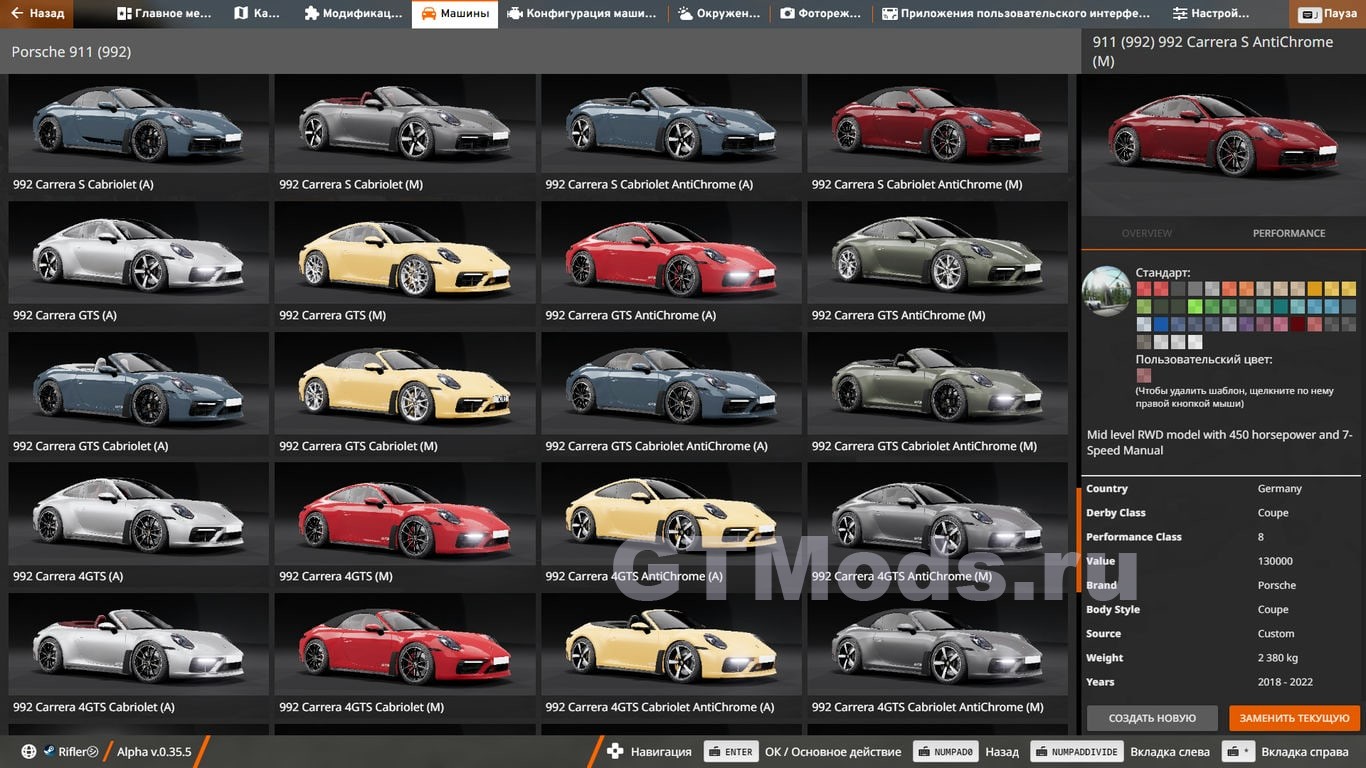The image size is (1366, 768).
Task: Switch to the OVERVIEW tab
Action: coord(1146,233)
